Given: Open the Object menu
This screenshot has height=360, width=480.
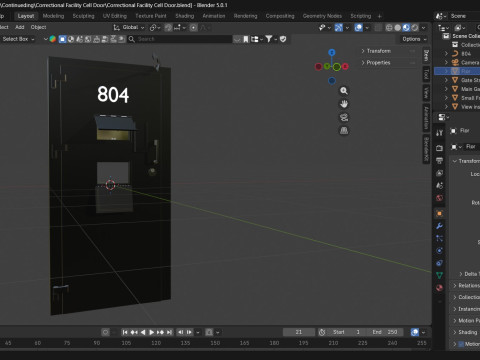Looking at the screenshot, I should click(38, 27).
